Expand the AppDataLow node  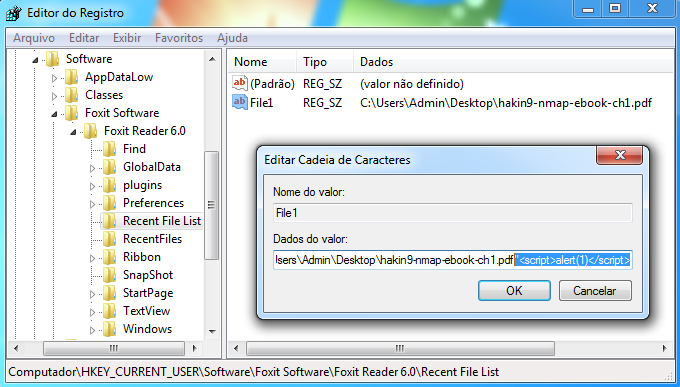[54, 78]
